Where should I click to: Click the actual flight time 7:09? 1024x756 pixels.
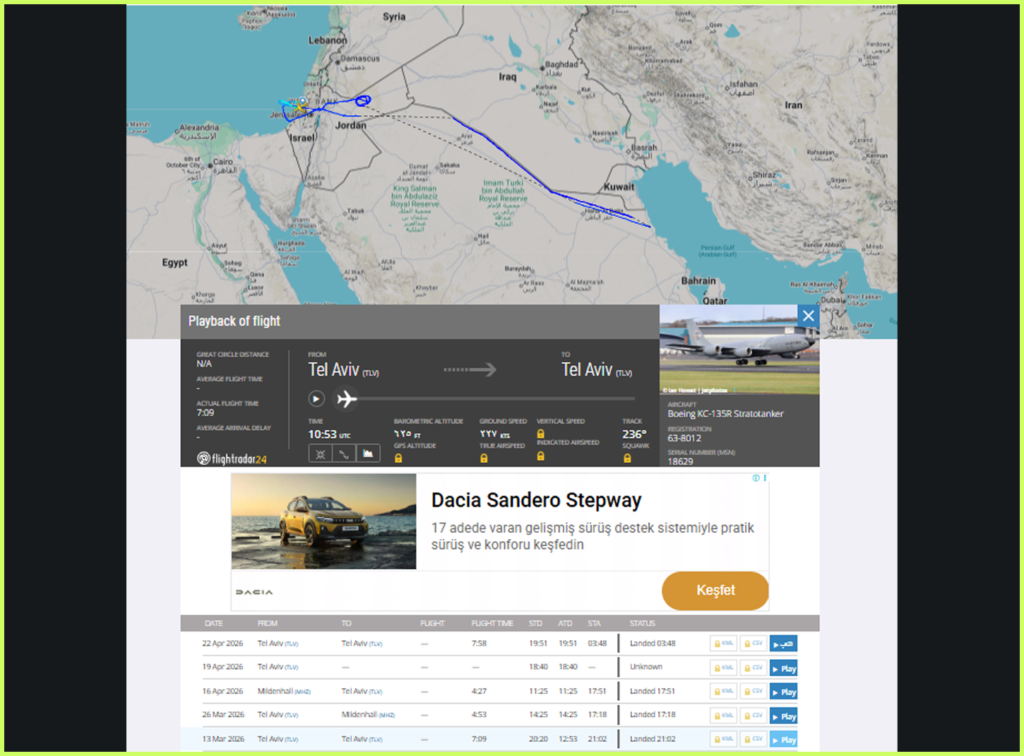tap(205, 413)
